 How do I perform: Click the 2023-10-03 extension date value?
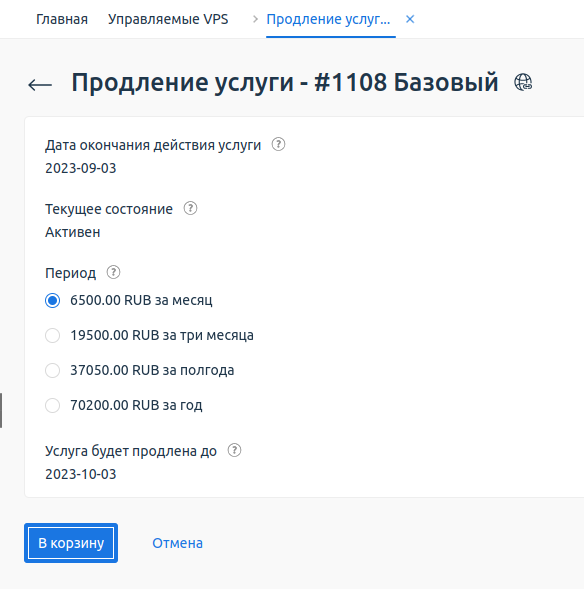pos(81,474)
